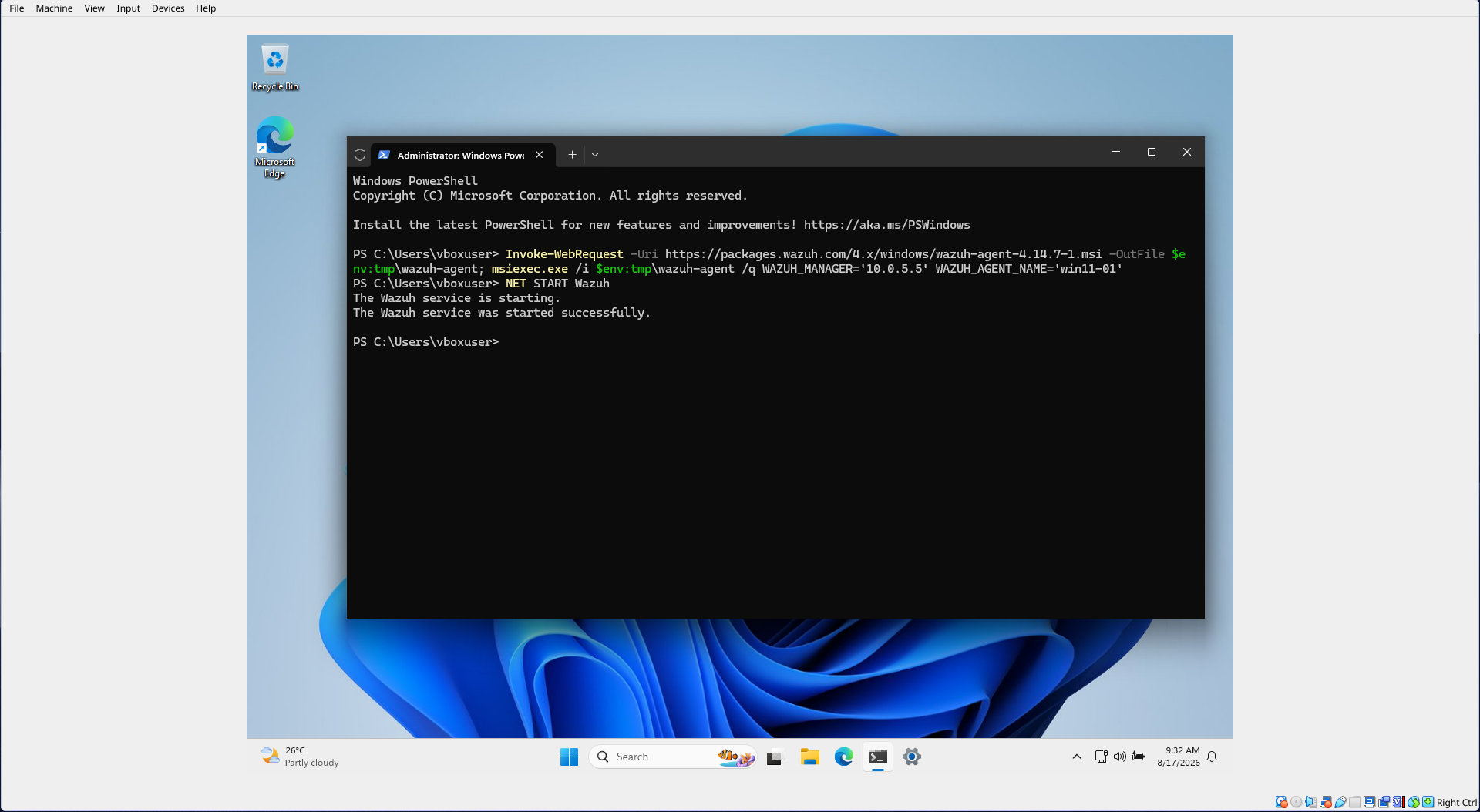The width and height of the screenshot is (1480, 812).
Task: Launch Microsoft Edge from the taskbar
Action: [x=844, y=757]
